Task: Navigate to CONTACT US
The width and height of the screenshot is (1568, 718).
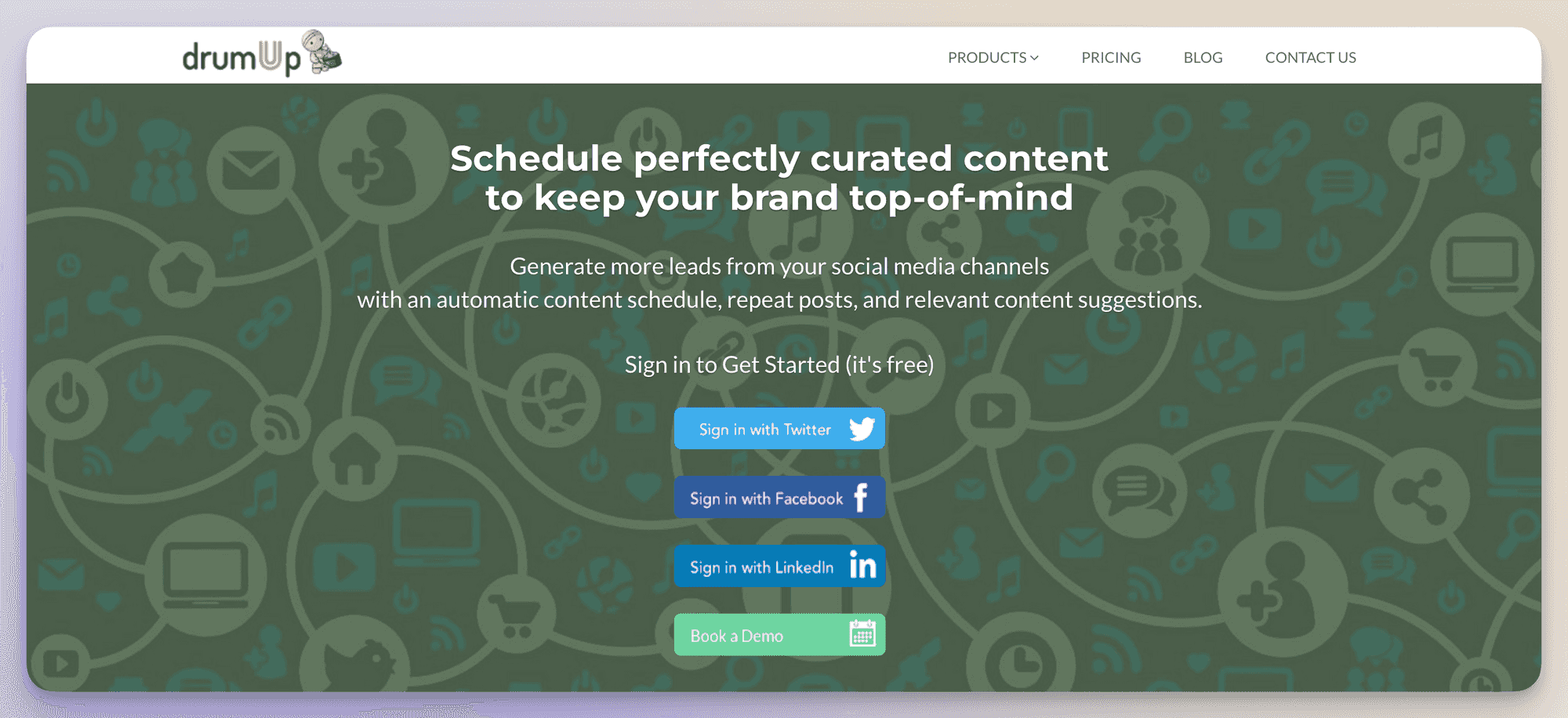Action: coord(1310,57)
